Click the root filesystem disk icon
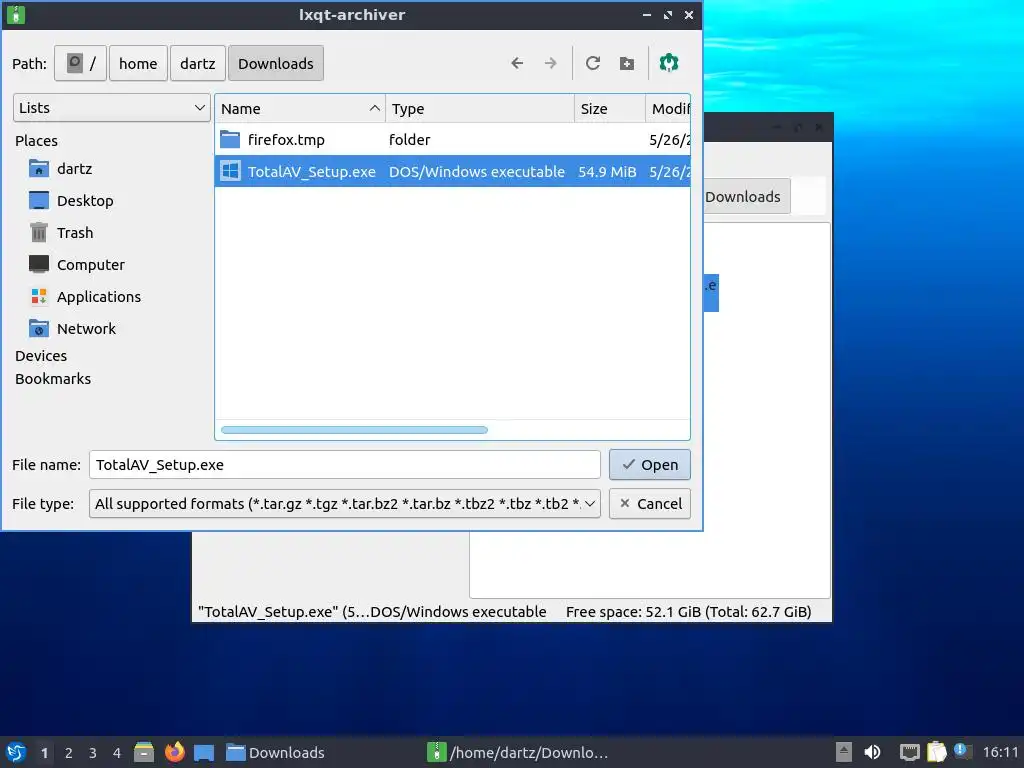This screenshot has height=768, width=1024. (x=74, y=63)
